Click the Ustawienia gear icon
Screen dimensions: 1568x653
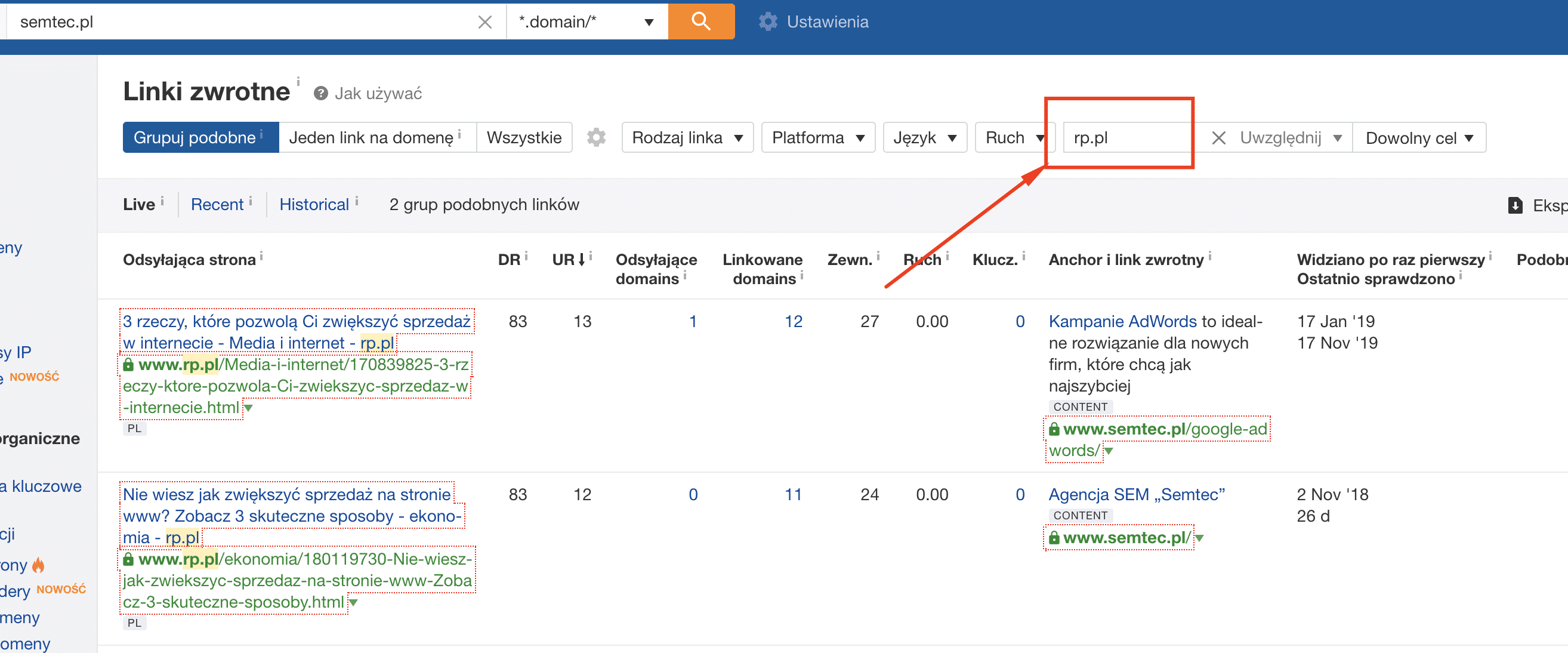(x=767, y=22)
